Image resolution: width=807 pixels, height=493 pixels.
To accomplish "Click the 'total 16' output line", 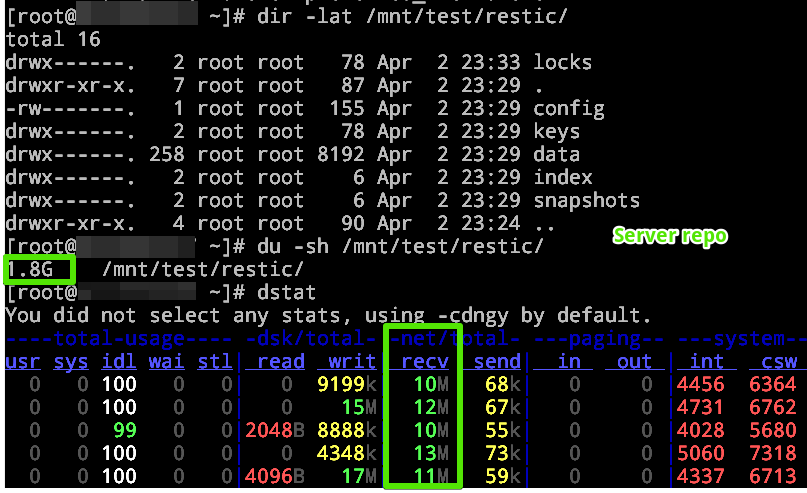I will pyautogui.click(x=53, y=40).
